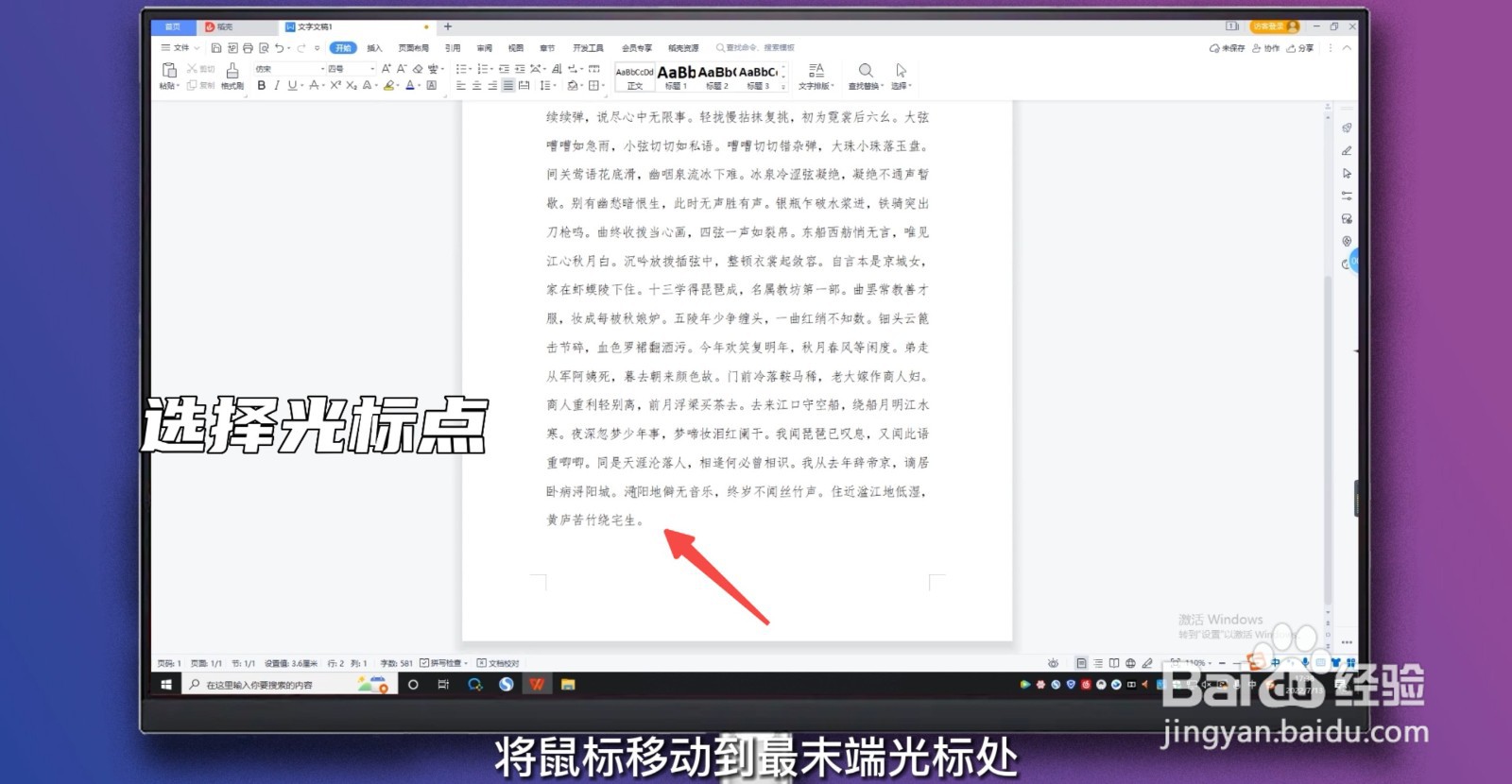Switch to the References (引用) tab
Viewport: 1512px width, 784px height.
[453, 48]
